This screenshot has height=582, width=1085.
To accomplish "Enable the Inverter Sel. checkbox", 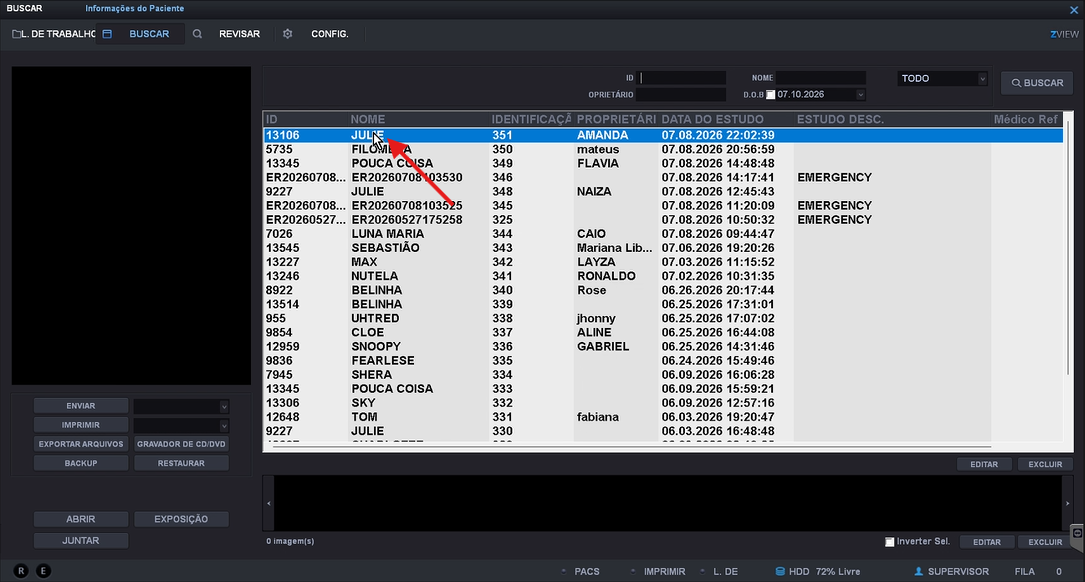I will (x=890, y=542).
